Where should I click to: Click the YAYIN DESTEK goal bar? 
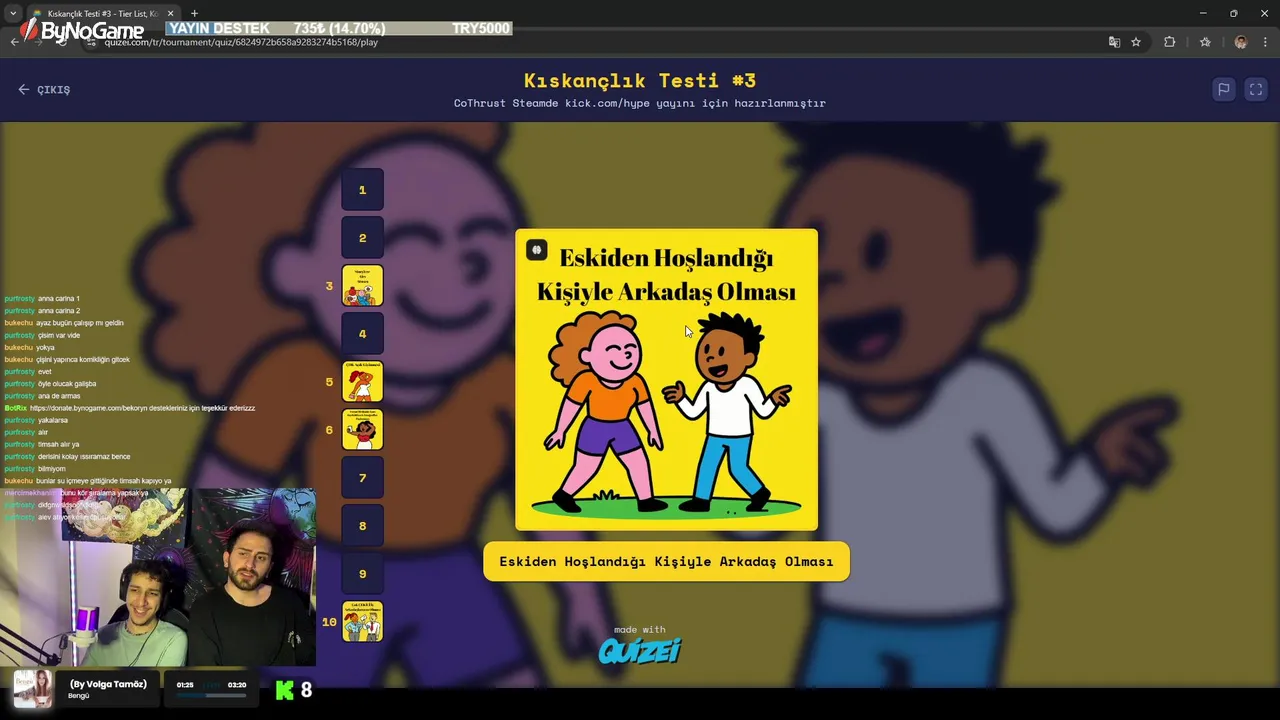(339, 28)
